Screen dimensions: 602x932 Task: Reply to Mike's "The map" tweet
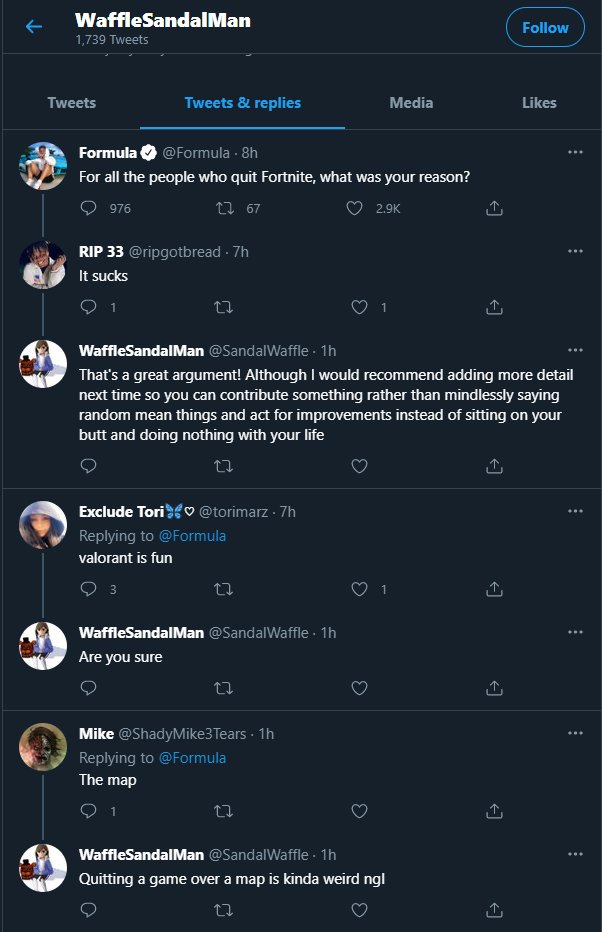[89, 811]
